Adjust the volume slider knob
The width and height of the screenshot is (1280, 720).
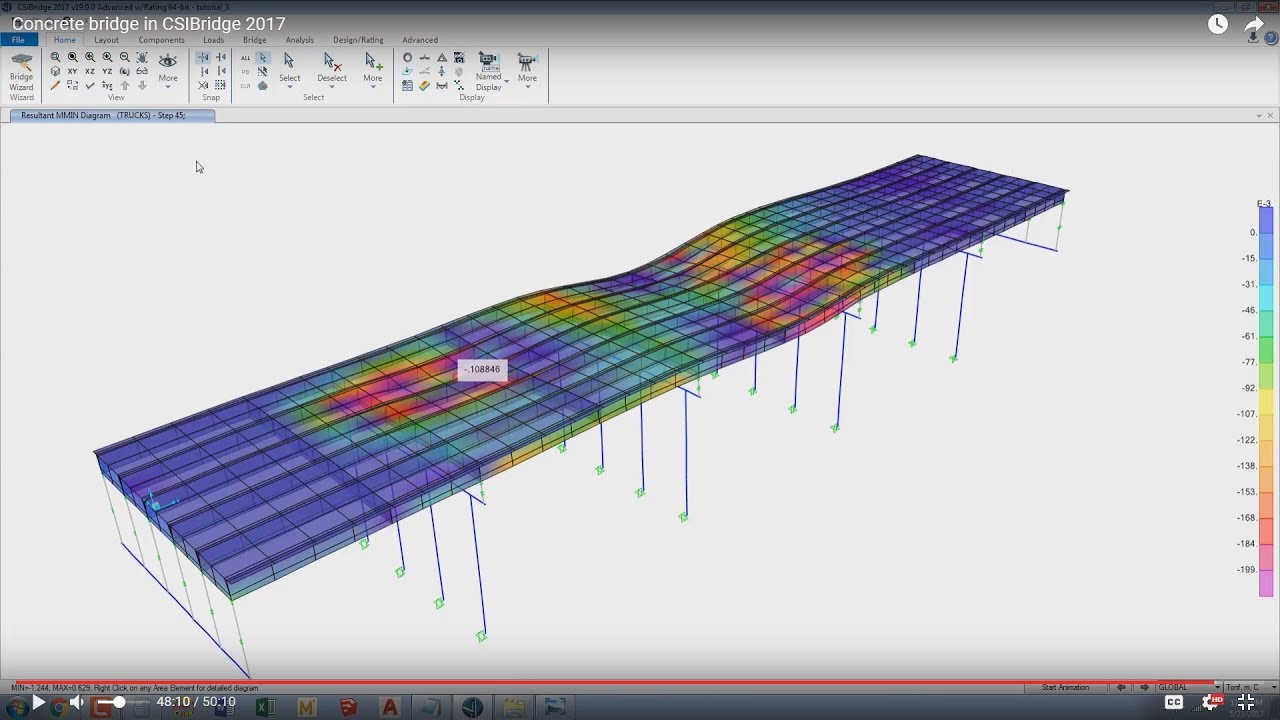(119, 702)
